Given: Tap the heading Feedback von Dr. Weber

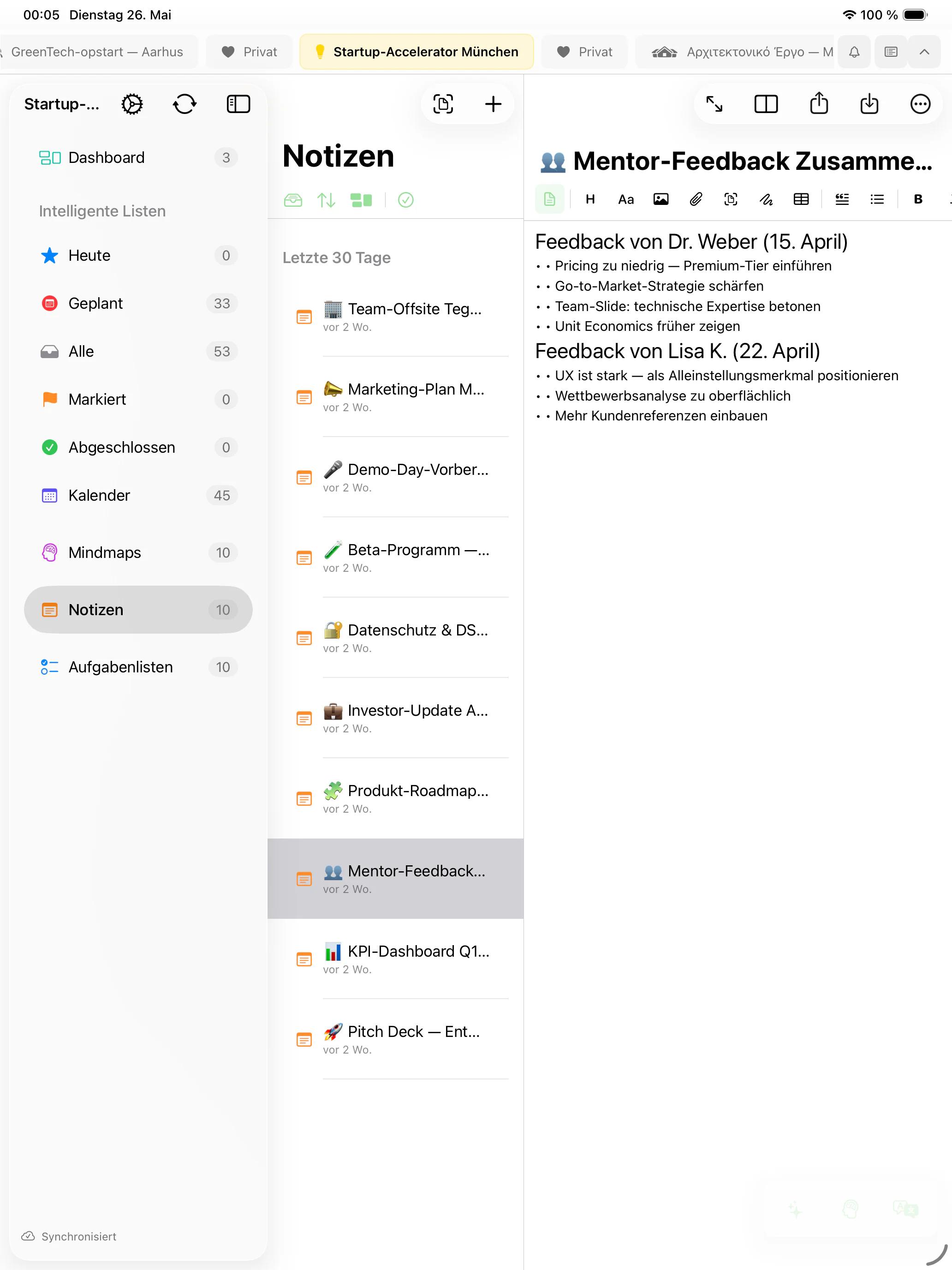Looking at the screenshot, I should tap(691, 242).
